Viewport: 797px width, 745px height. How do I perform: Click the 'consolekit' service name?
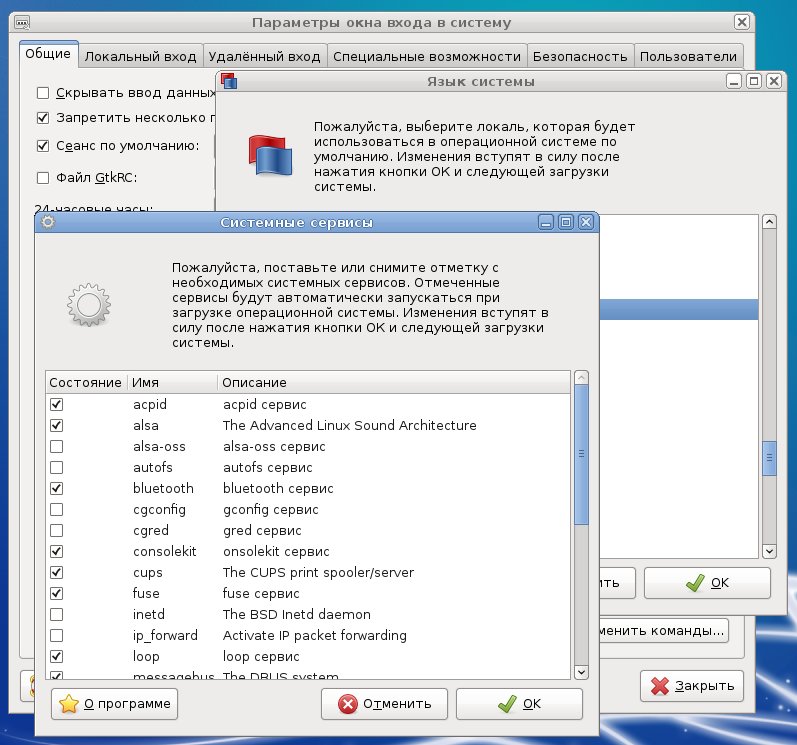click(x=165, y=551)
